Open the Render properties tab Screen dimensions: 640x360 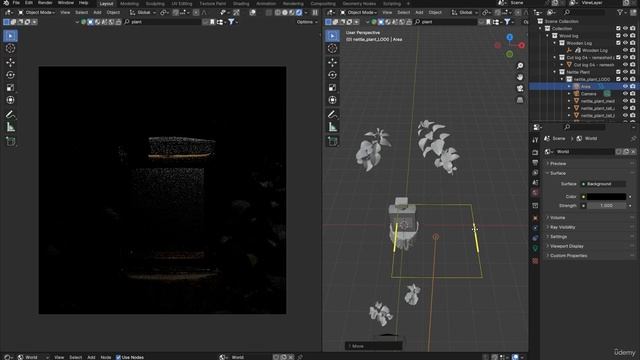tap(535, 153)
